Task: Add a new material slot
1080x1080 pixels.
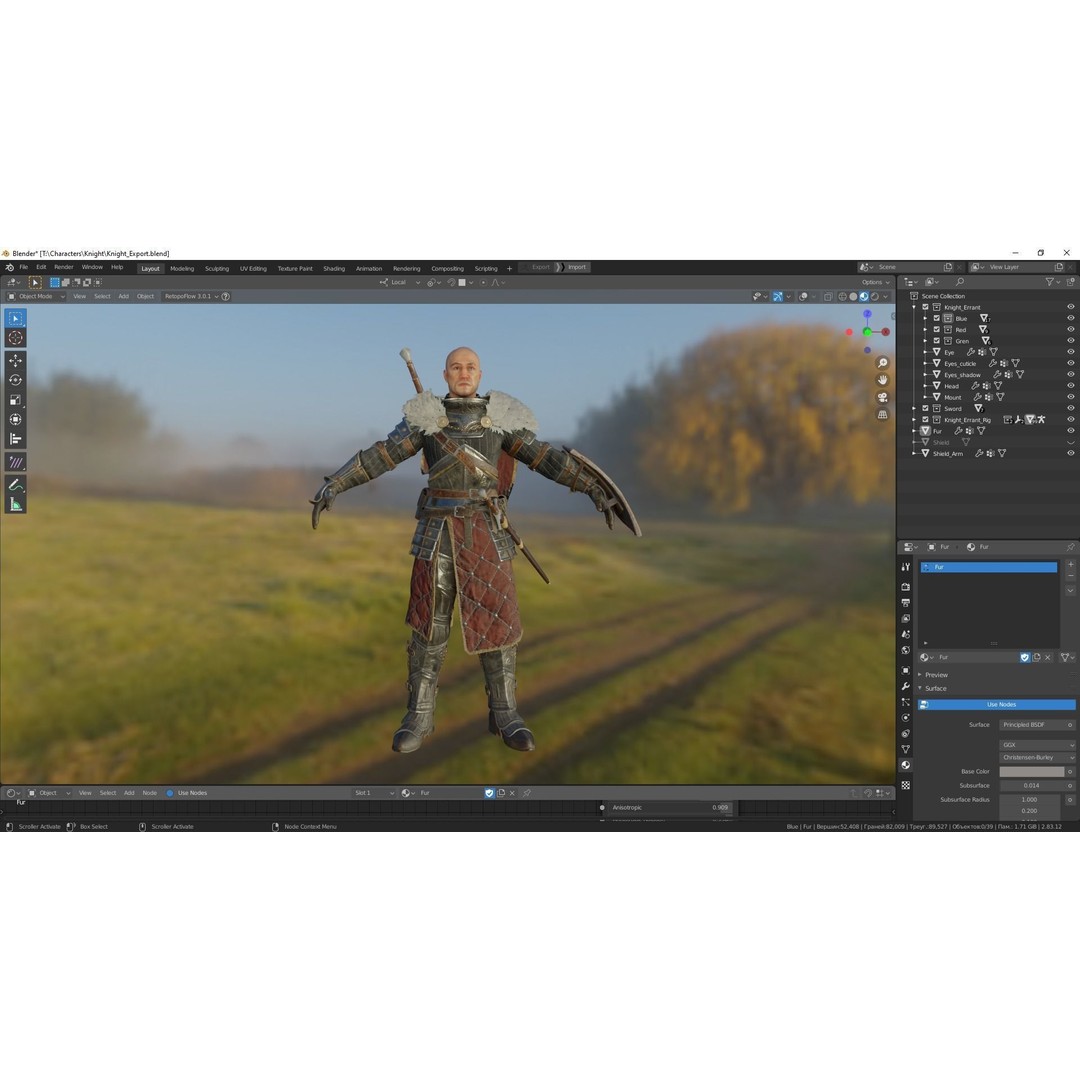Action: tap(1070, 564)
